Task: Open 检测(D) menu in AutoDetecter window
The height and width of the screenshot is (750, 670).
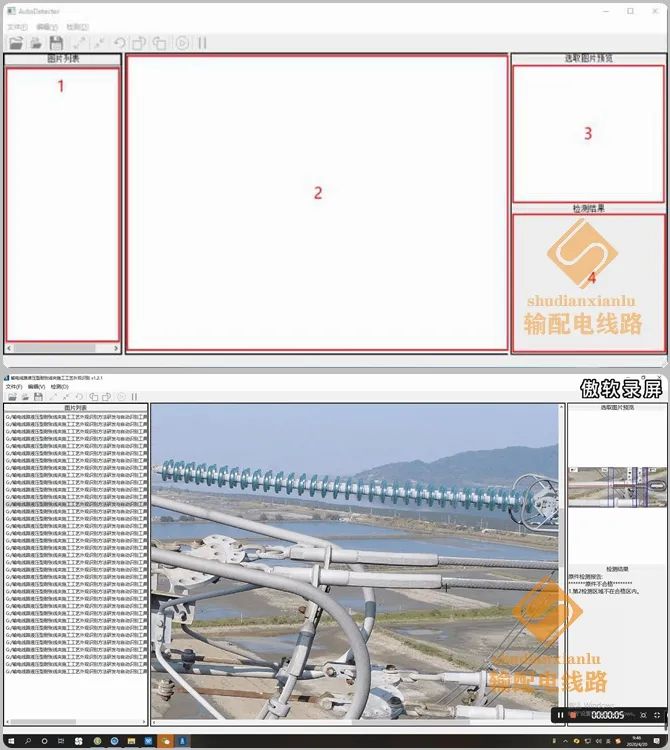Action: pyautogui.click(x=77, y=27)
